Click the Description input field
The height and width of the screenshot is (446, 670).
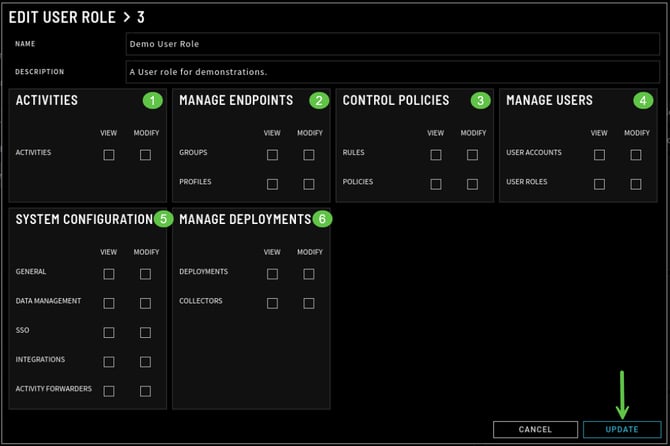393,72
